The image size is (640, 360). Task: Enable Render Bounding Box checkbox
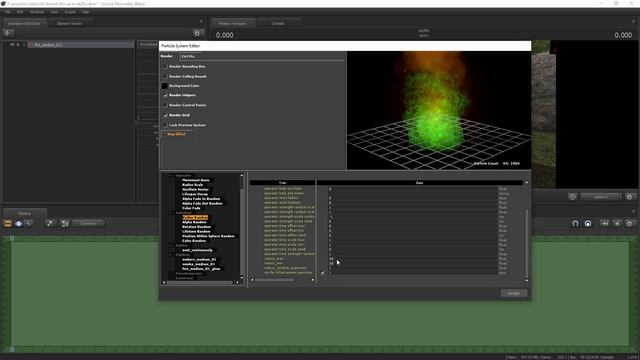pos(165,67)
